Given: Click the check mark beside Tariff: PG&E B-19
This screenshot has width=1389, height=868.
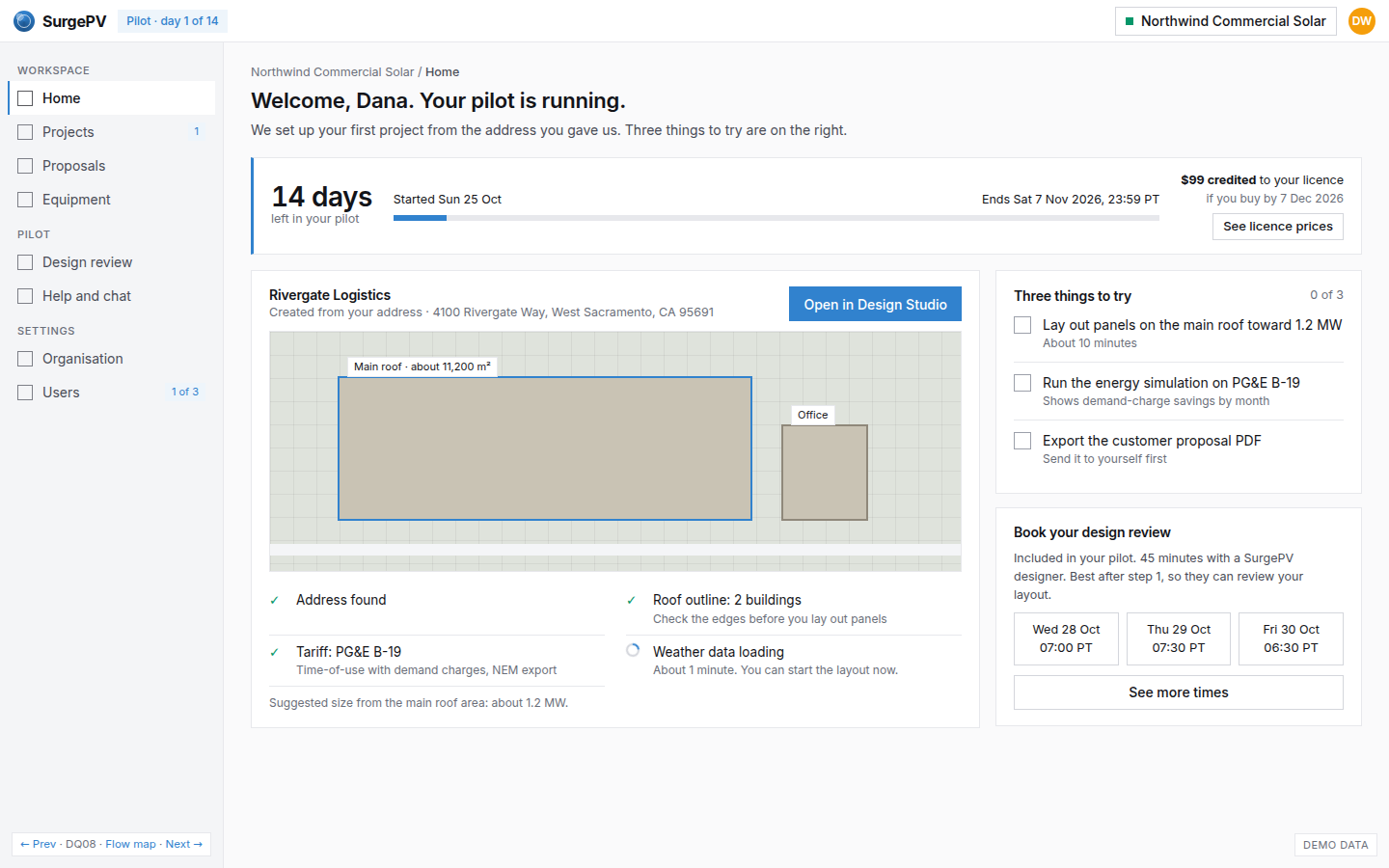Looking at the screenshot, I should point(275,652).
